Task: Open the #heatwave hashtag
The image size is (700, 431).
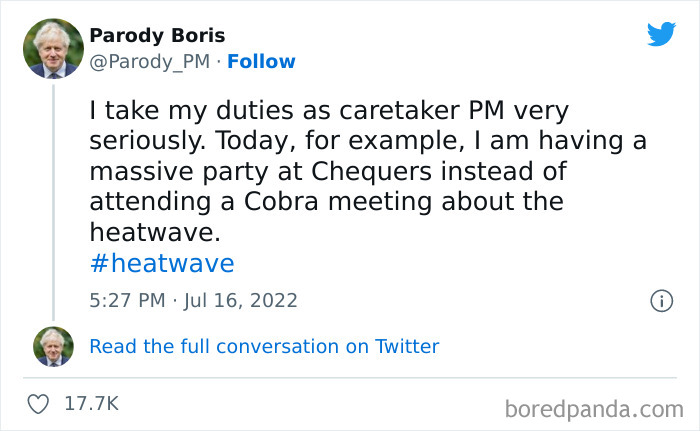Action: click(x=161, y=263)
